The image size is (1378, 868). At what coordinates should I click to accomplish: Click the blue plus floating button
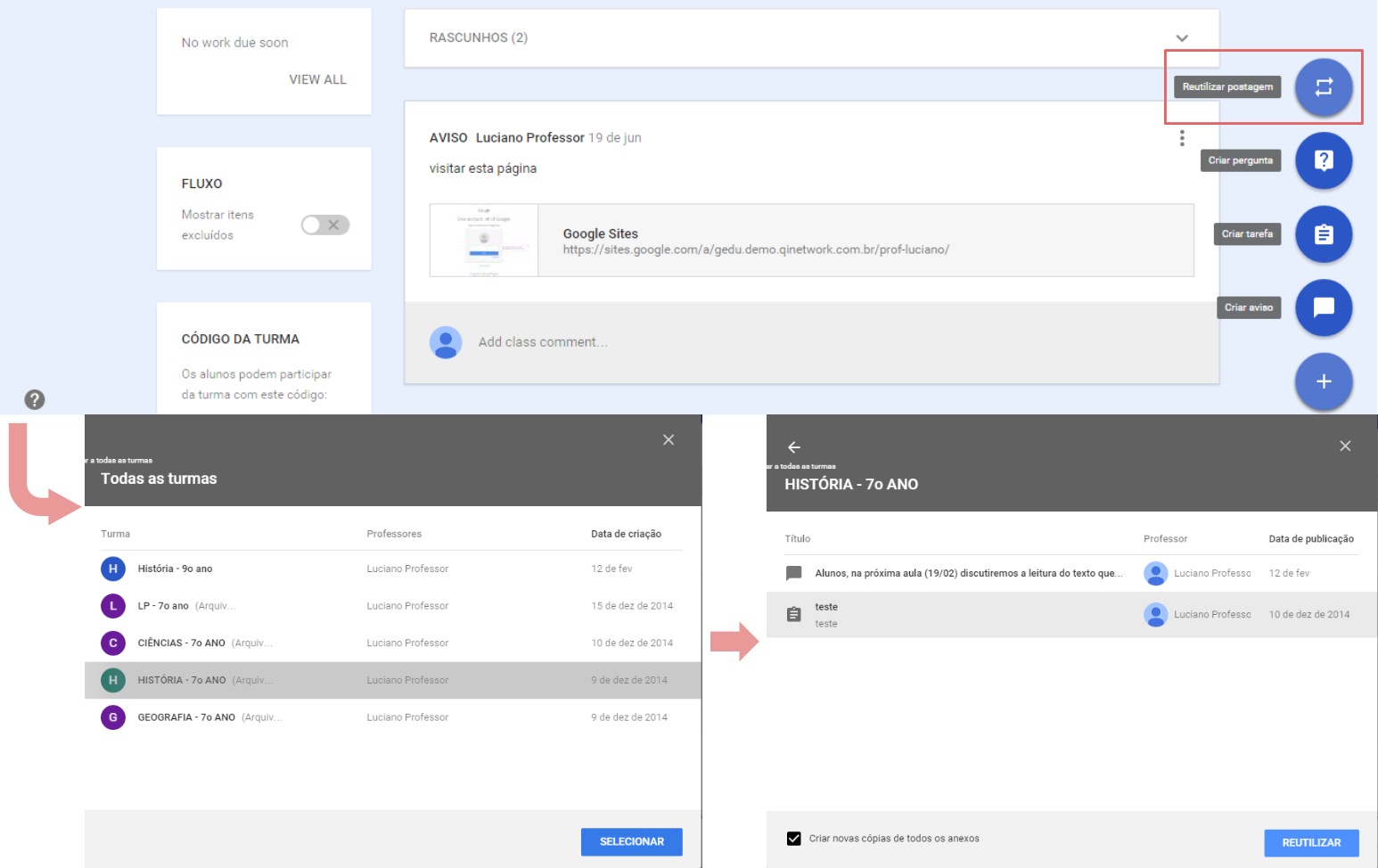(1324, 381)
